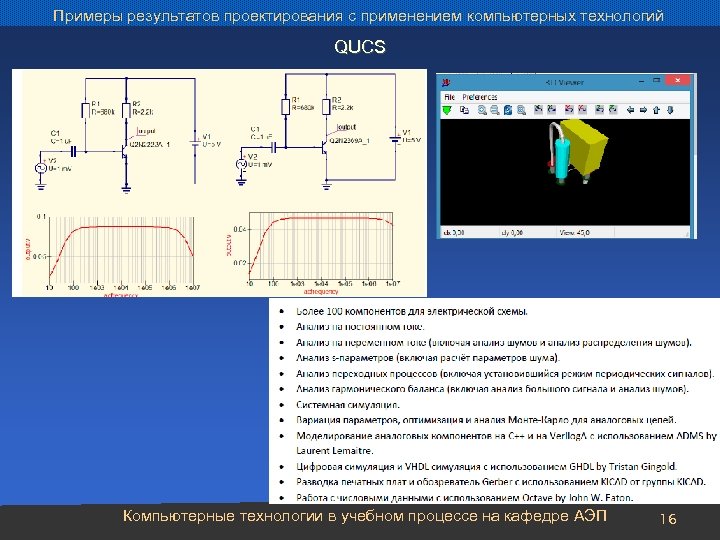Click the bullet starting 'Цифровая симуляция и VHDL'
Image resolution: width=720 pixels, height=540 pixels.
point(486,467)
